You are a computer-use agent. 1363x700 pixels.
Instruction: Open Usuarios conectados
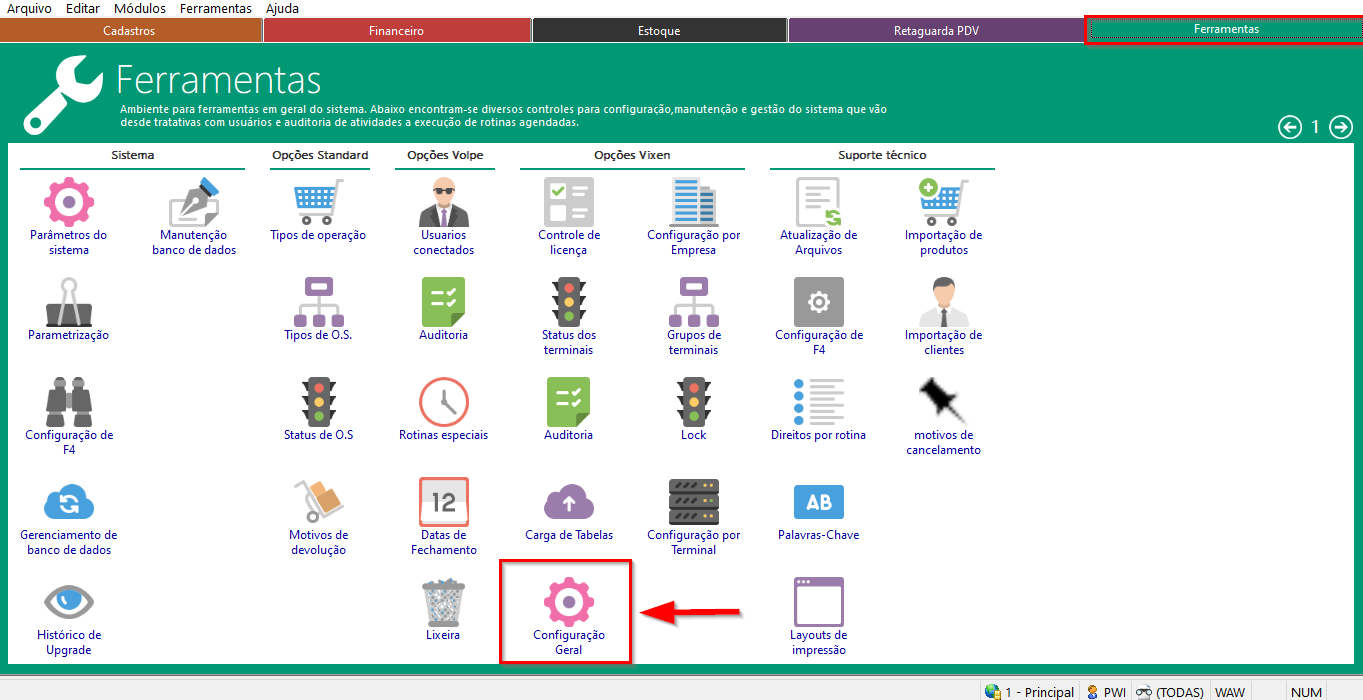(443, 202)
